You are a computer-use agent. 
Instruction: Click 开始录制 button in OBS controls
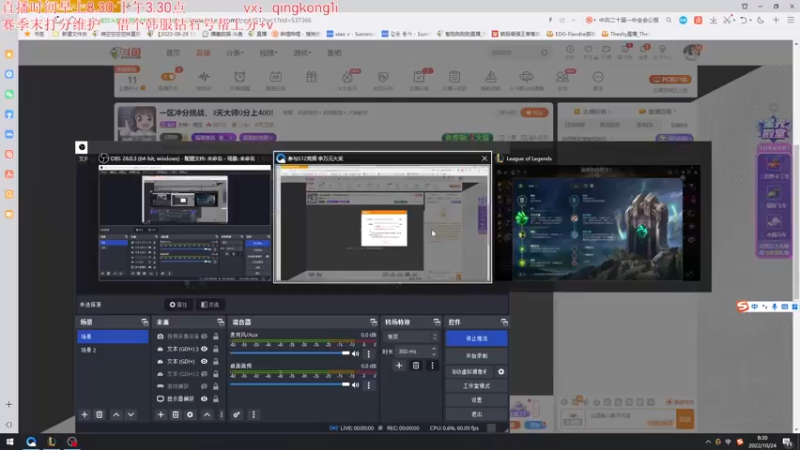[477, 356]
